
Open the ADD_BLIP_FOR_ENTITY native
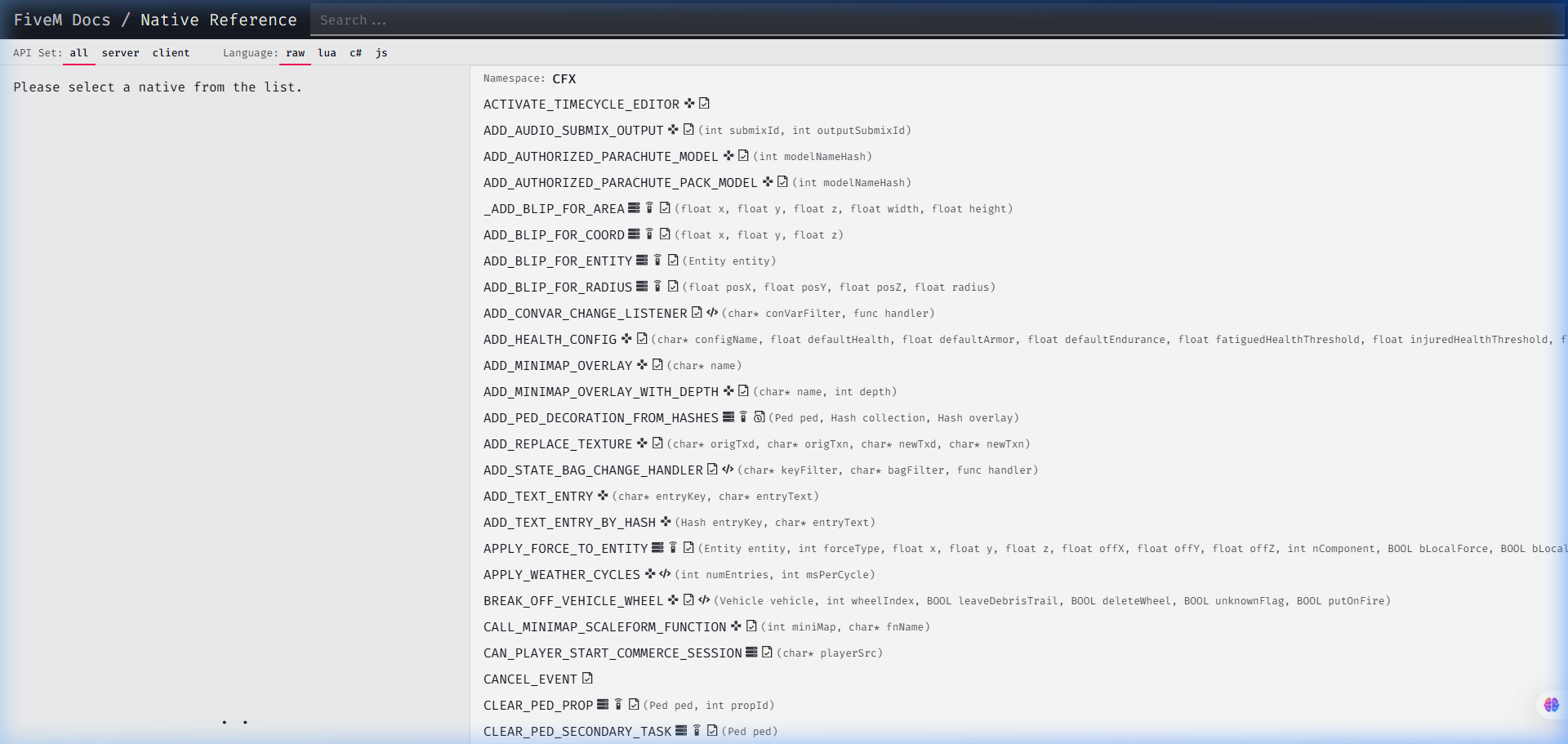[x=558, y=261]
